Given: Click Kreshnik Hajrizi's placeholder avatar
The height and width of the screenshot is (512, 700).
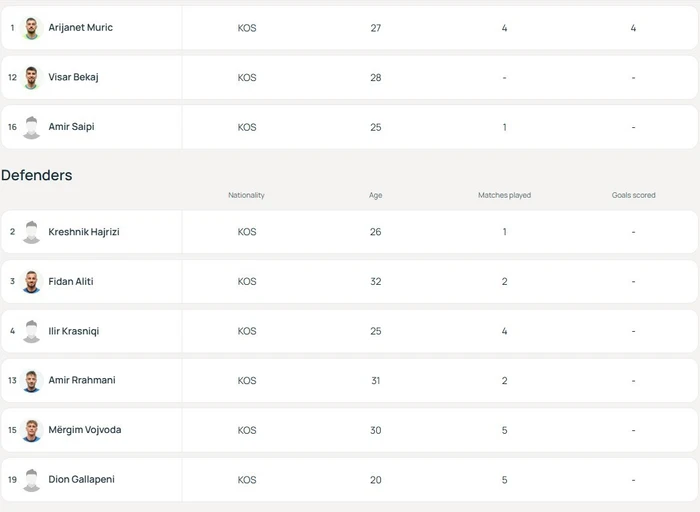Looking at the screenshot, I should coord(32,232).
